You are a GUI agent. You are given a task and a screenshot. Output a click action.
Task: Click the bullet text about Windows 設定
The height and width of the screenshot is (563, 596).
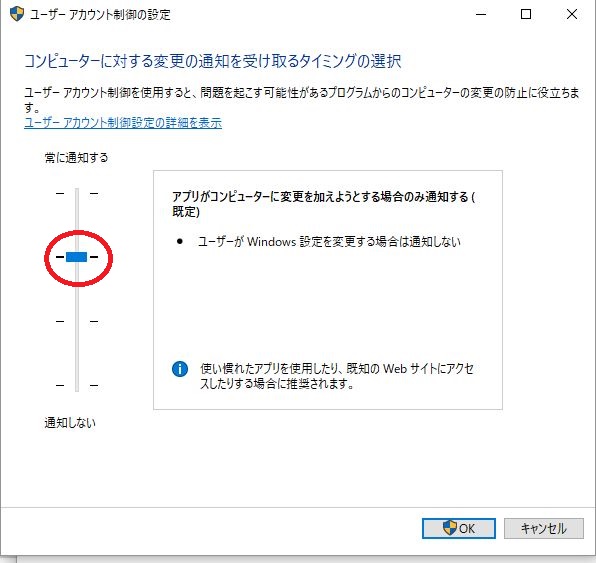point(329,242)
